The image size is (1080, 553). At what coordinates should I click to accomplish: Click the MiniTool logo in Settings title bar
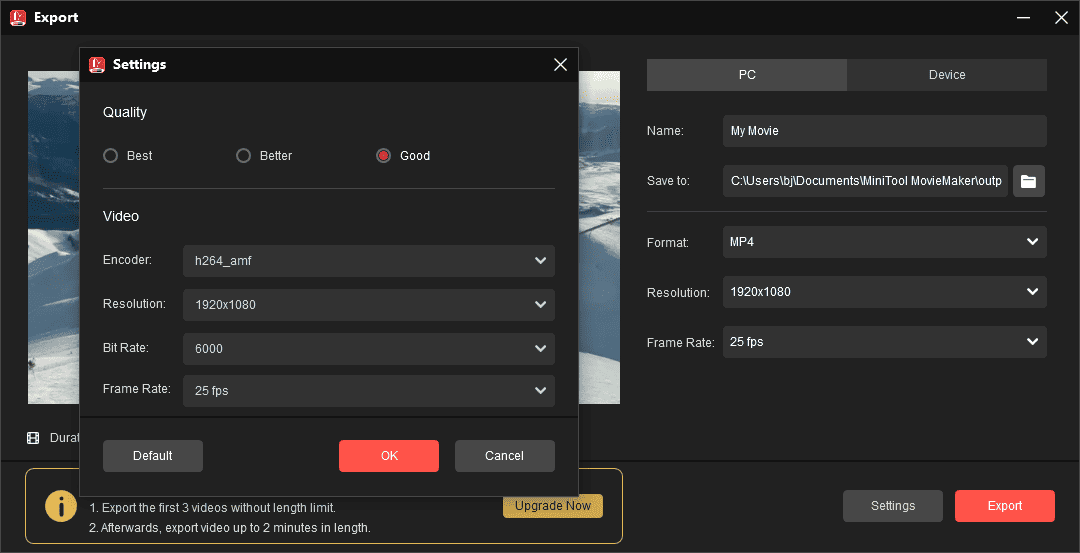(x=96, y=65)
